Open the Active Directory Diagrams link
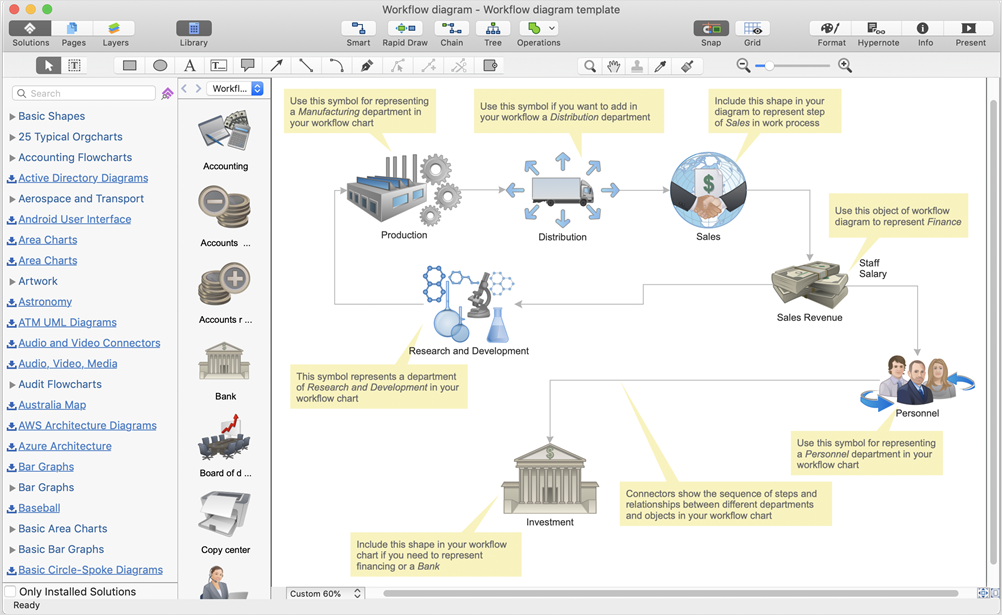The width and height of the screenshot is (1002, 615). click(83, 178)
